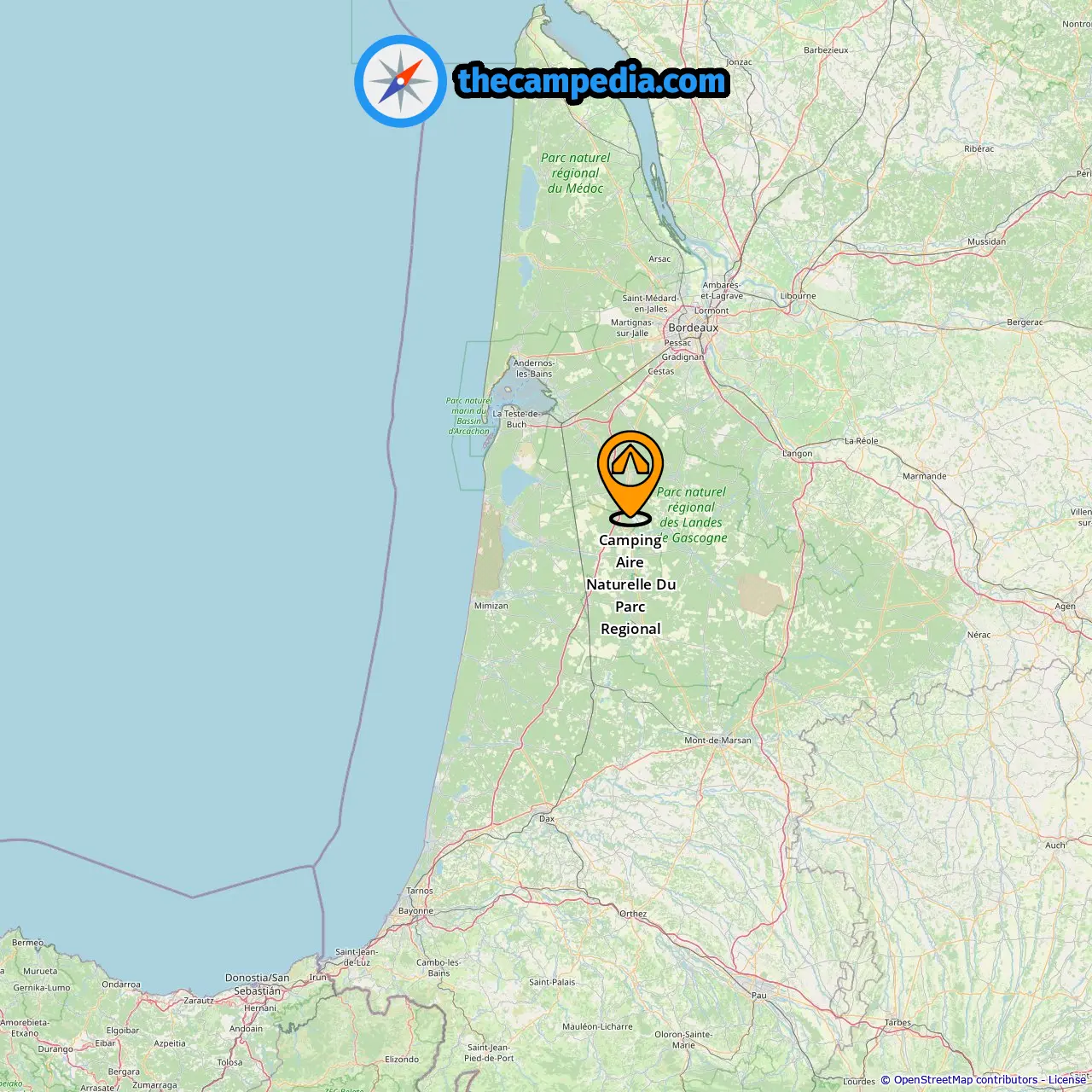Open the thecampedia.com title link

(592, 81)
